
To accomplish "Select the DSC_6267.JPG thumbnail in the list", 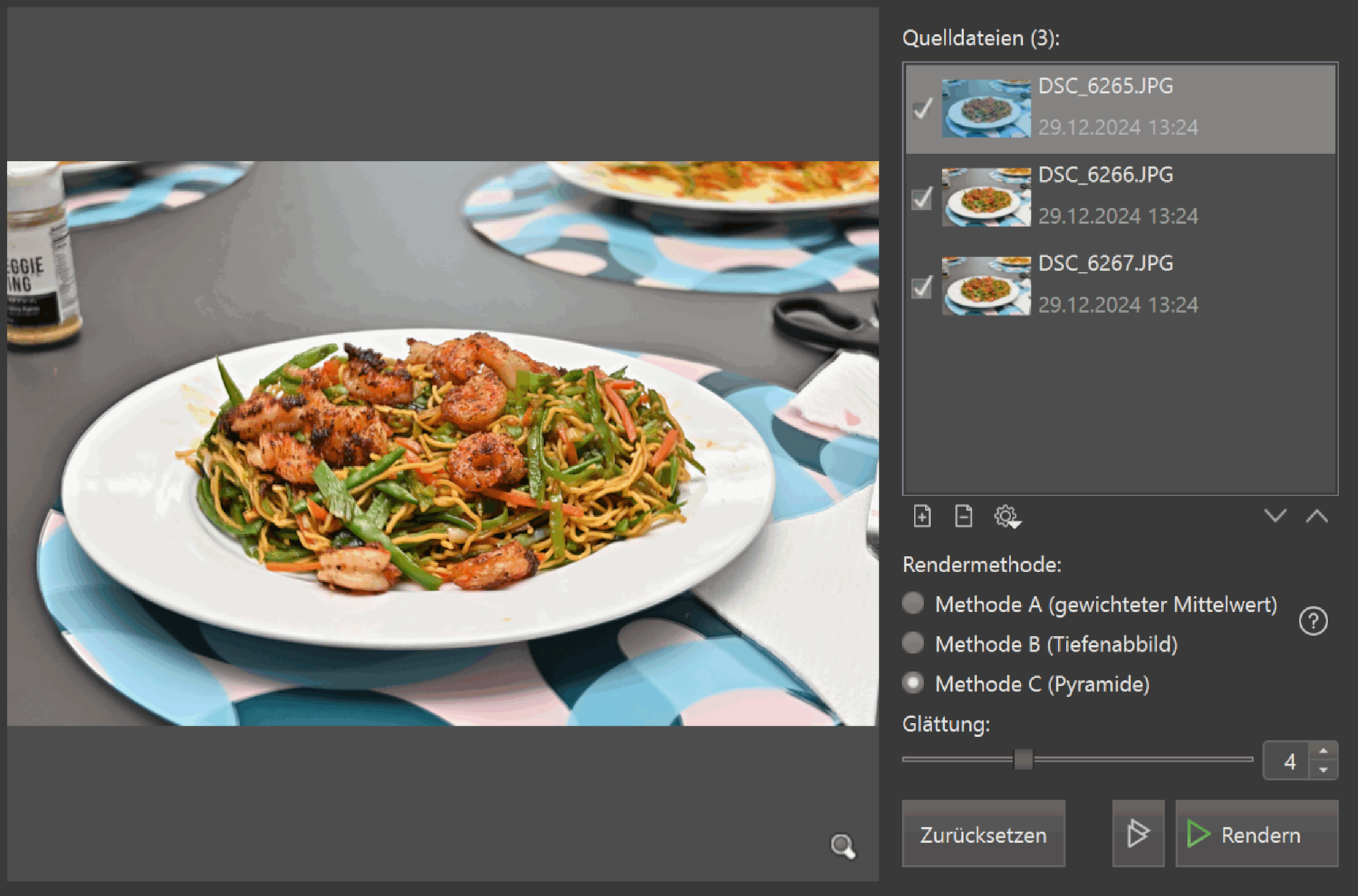I will 985,286.
